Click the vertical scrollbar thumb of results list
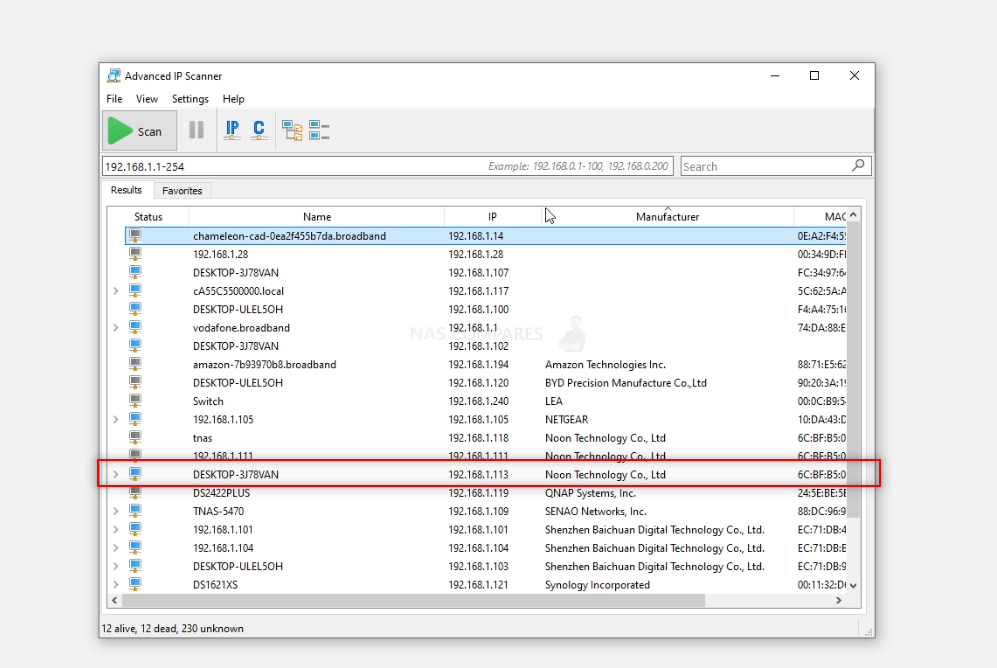The width and height of the screenshot is (997, 668). point(853,371)
